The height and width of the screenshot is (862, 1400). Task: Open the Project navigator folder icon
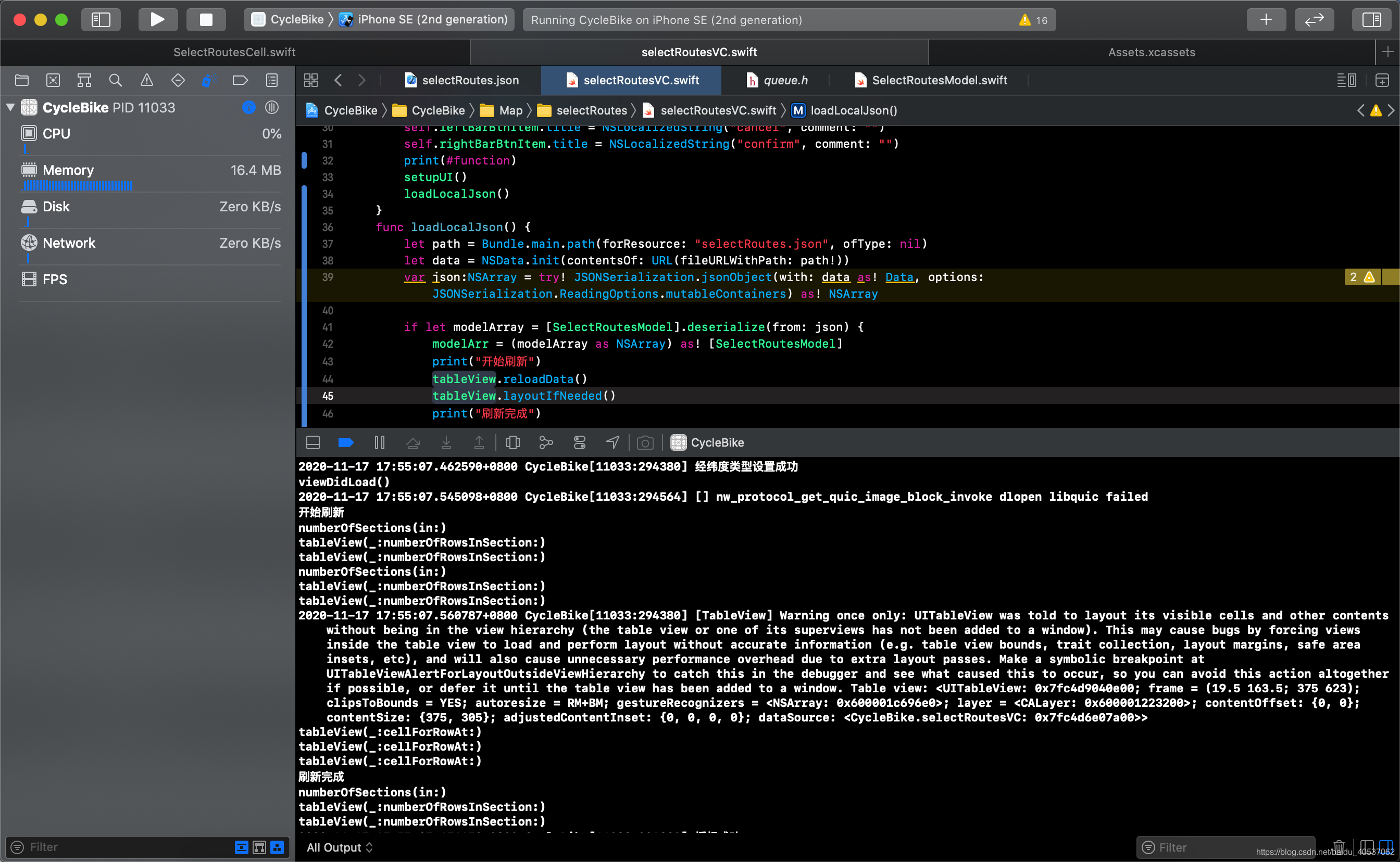22,80
